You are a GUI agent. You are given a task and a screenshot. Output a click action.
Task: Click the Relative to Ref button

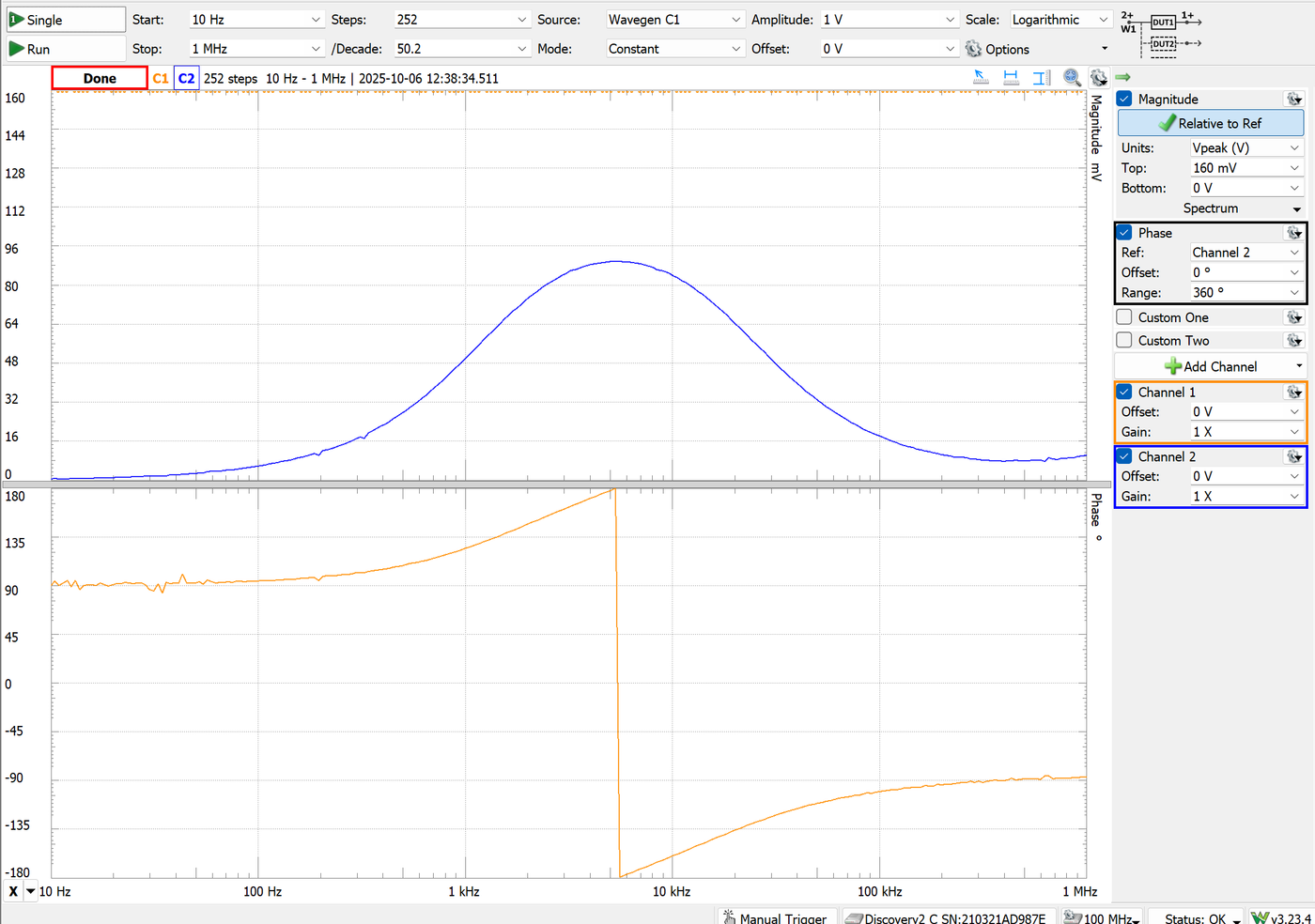coord(1211,123)
